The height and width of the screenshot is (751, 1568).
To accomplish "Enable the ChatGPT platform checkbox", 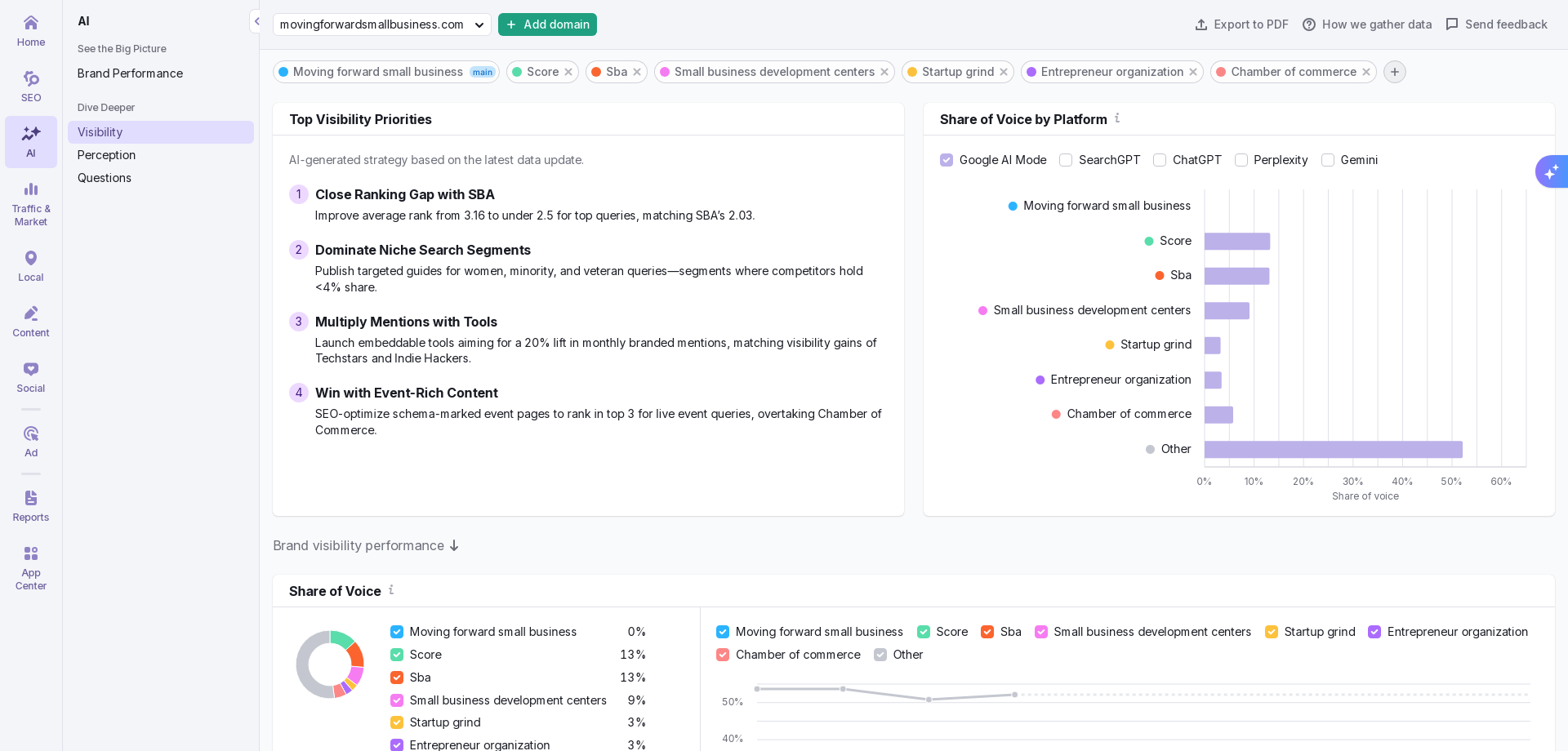I will coord(1160,160).
